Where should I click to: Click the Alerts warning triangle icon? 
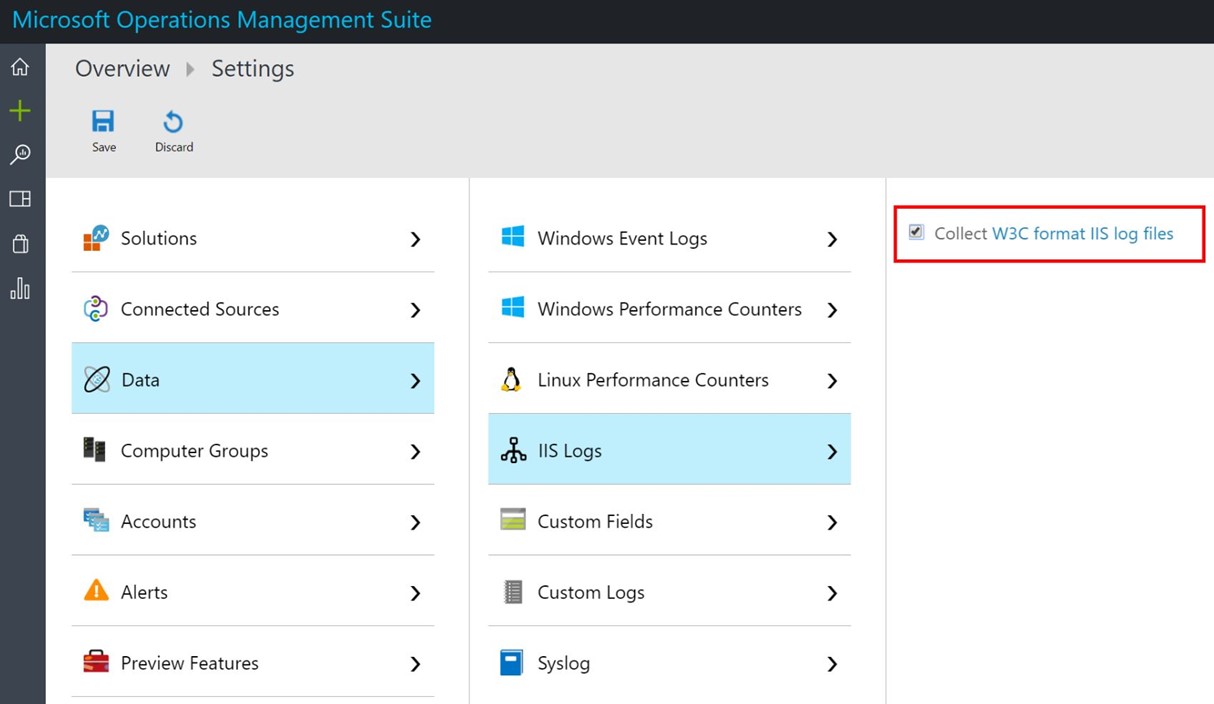tap(96, 591)
